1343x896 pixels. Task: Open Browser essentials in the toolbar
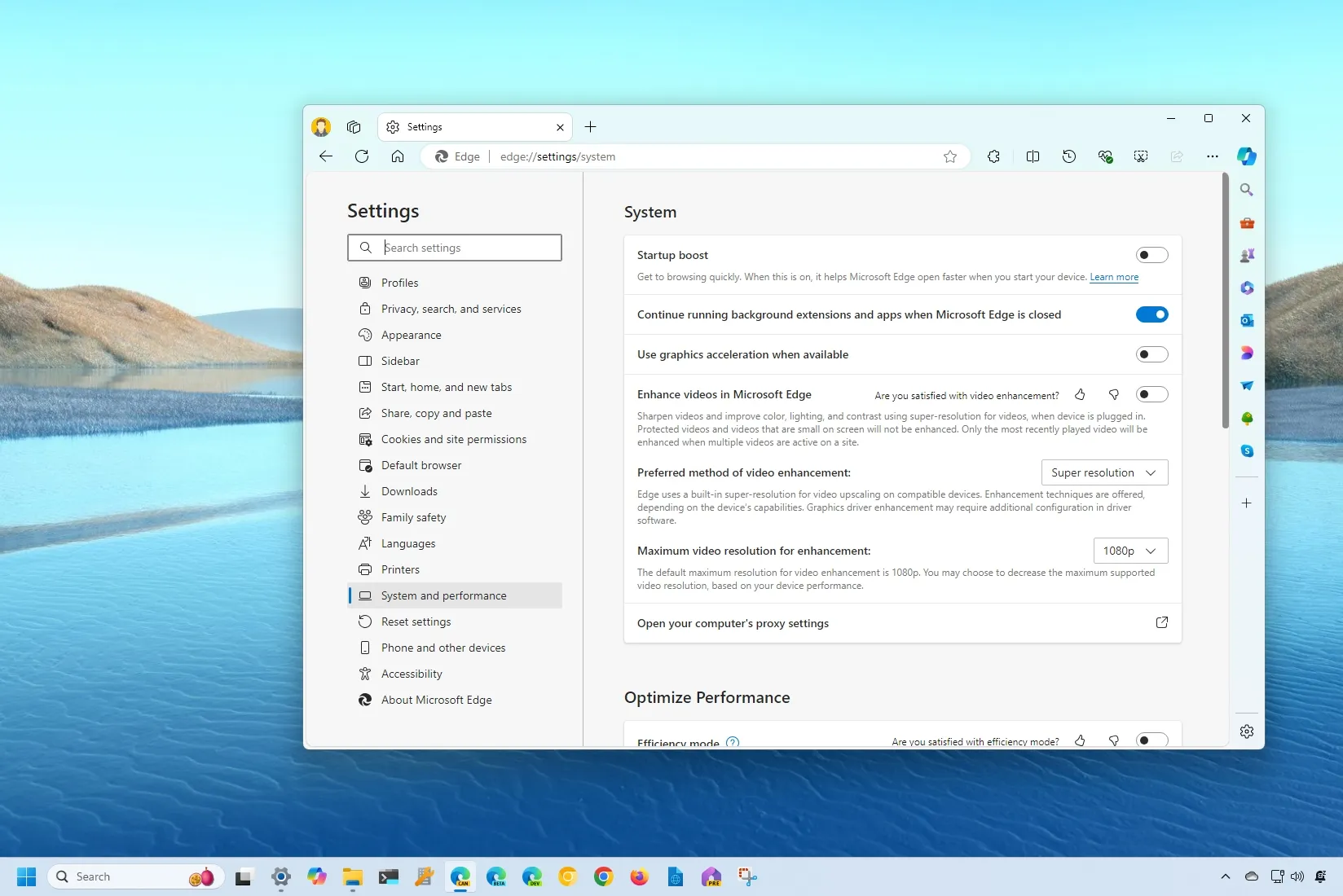(x=1105, y=156)
